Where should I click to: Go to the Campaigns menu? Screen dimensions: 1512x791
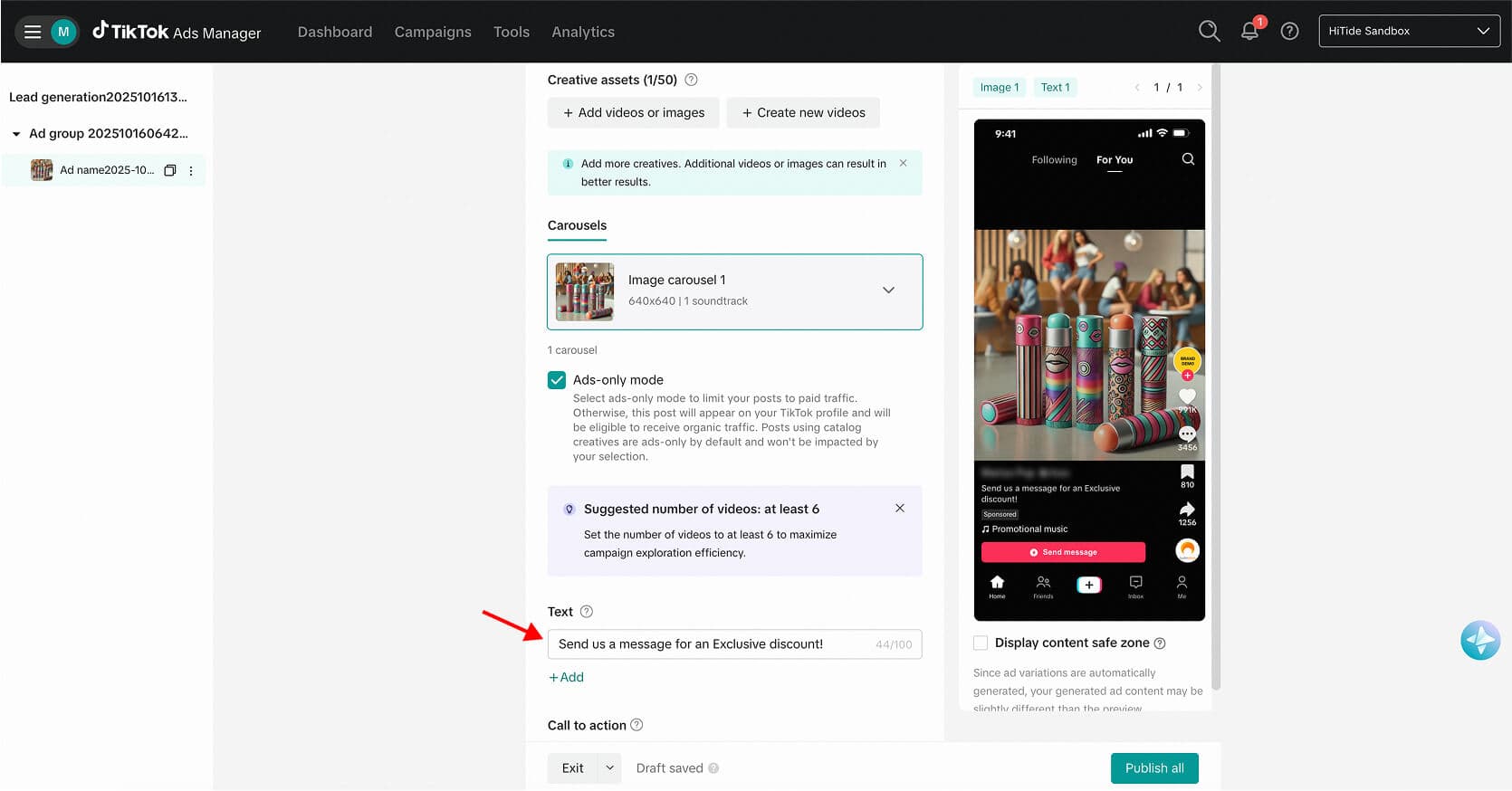pos(433,32)
